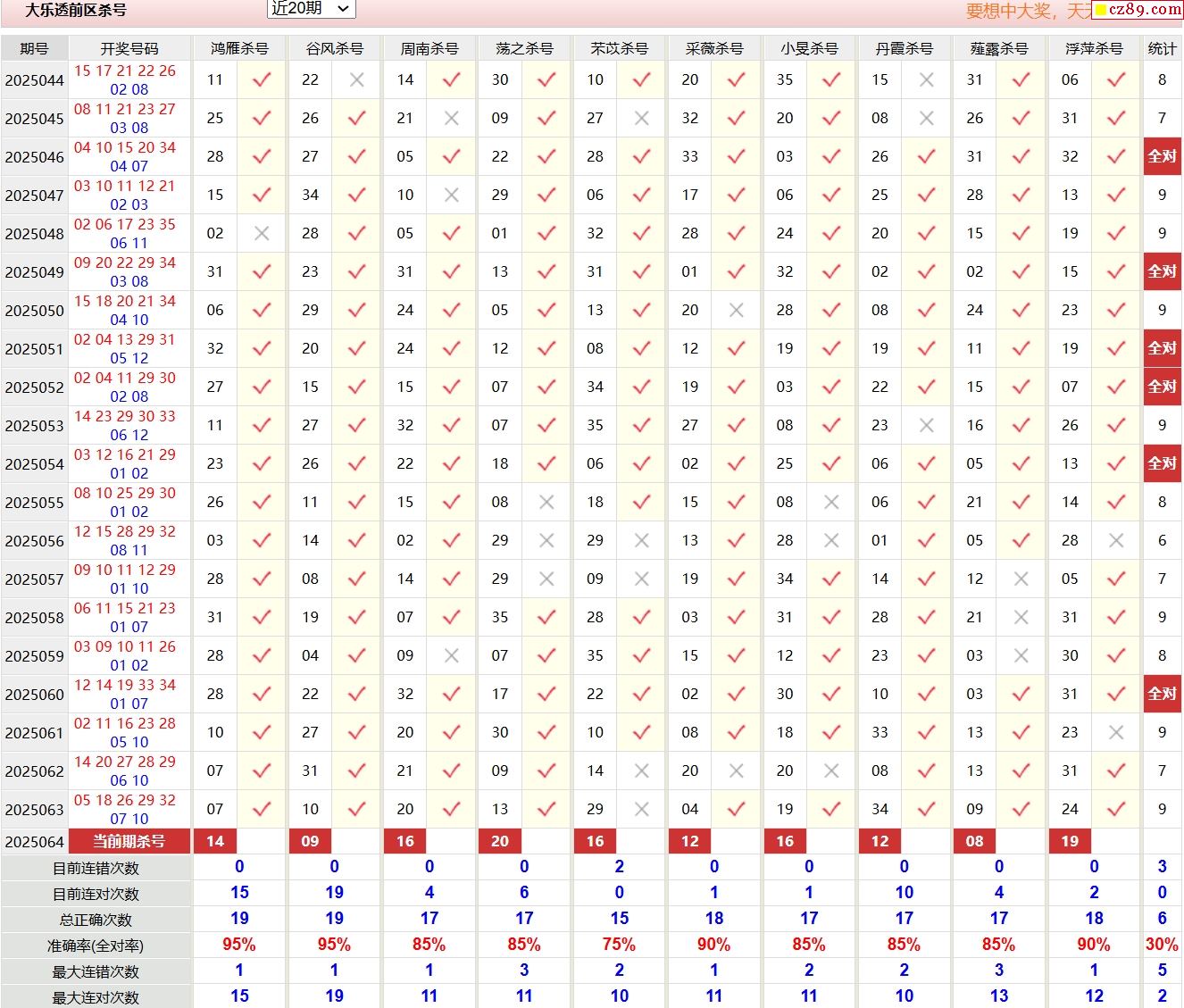The image size is (1184, 1008).
Task: Click 浮萍's current pick badge 19
Action: tap(1070, 841)
